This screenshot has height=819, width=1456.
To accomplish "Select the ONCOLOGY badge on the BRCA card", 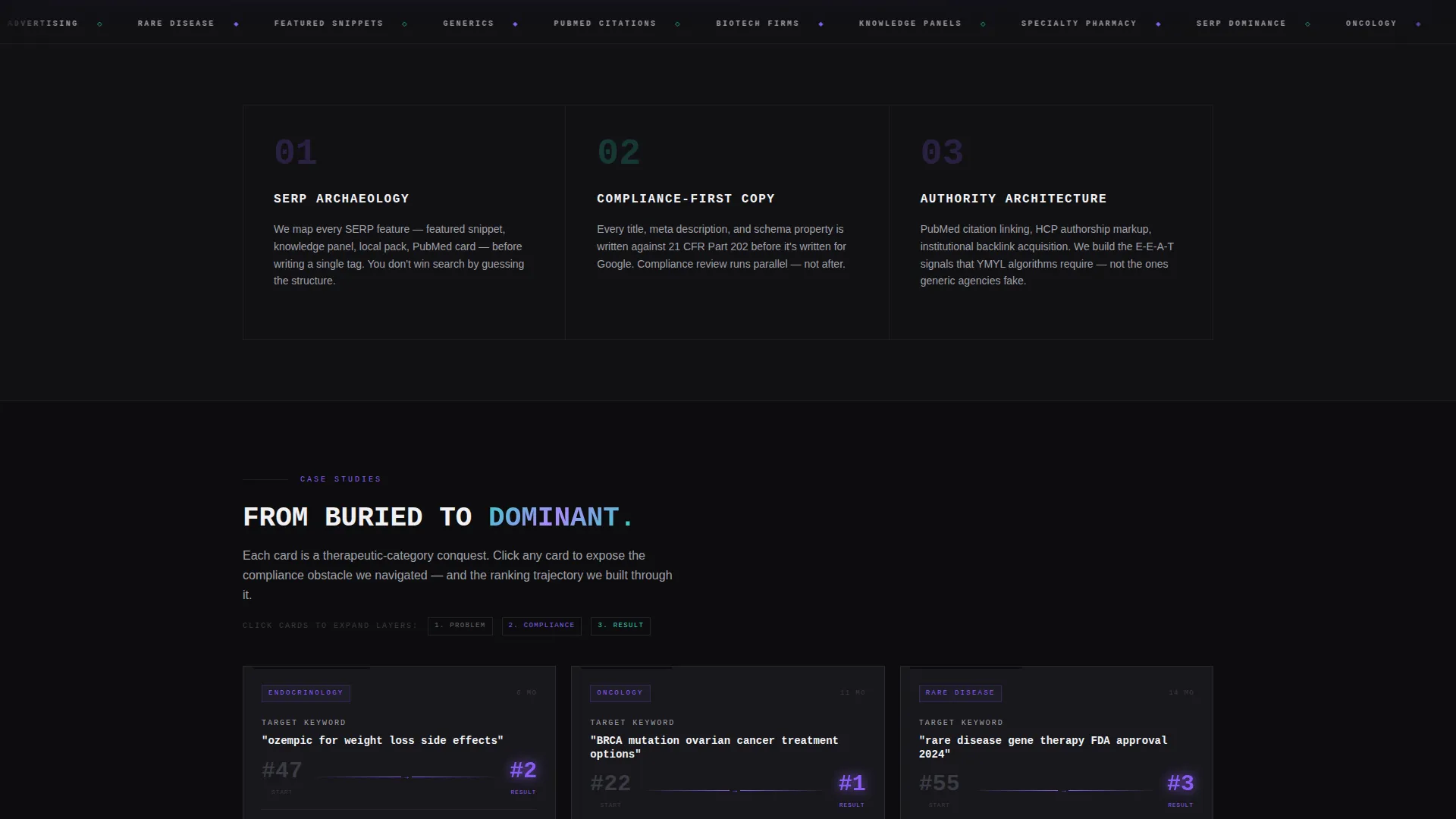I will click(x=620, y=693).
